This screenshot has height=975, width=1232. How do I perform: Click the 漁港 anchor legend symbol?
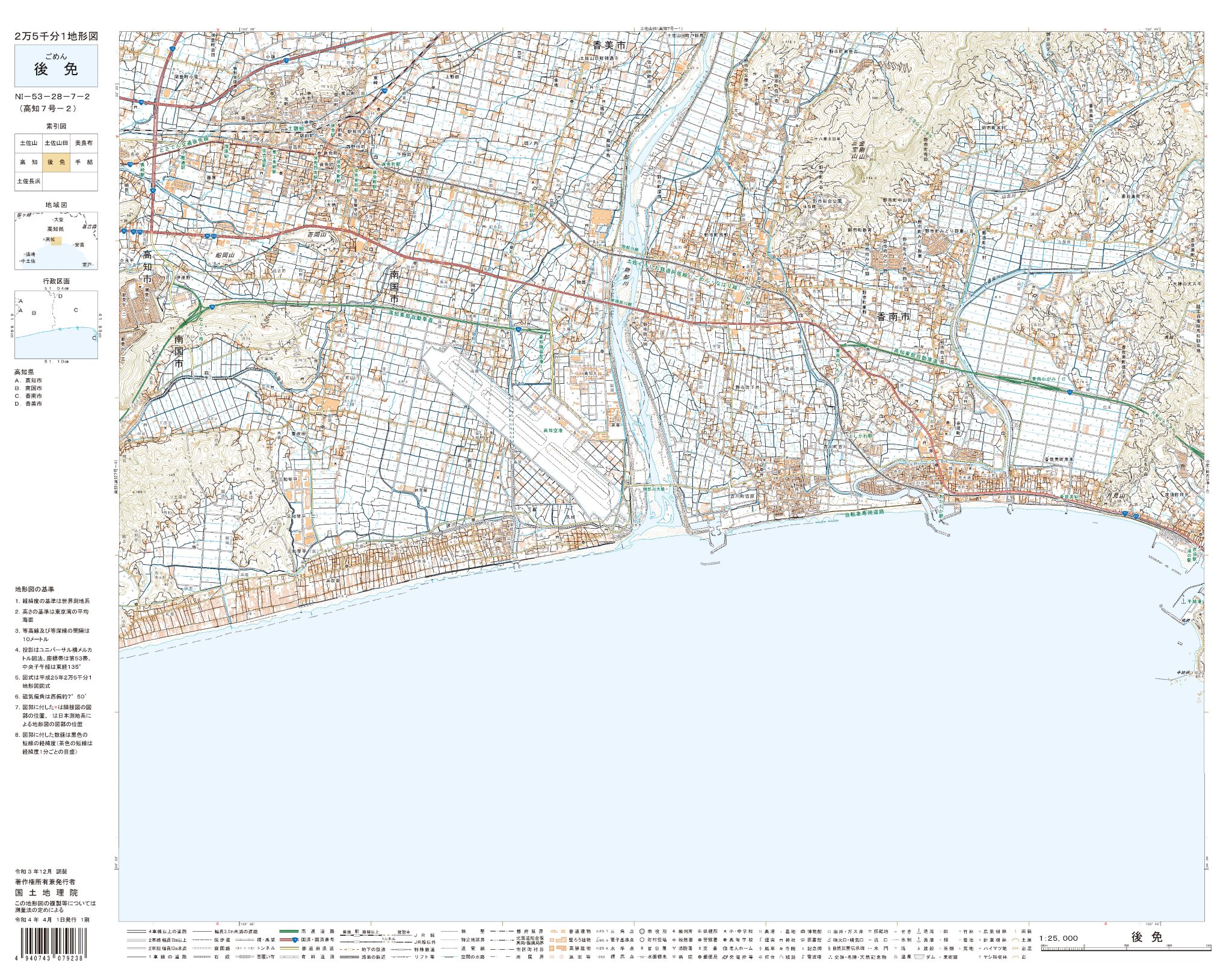(x=918, y=940)
